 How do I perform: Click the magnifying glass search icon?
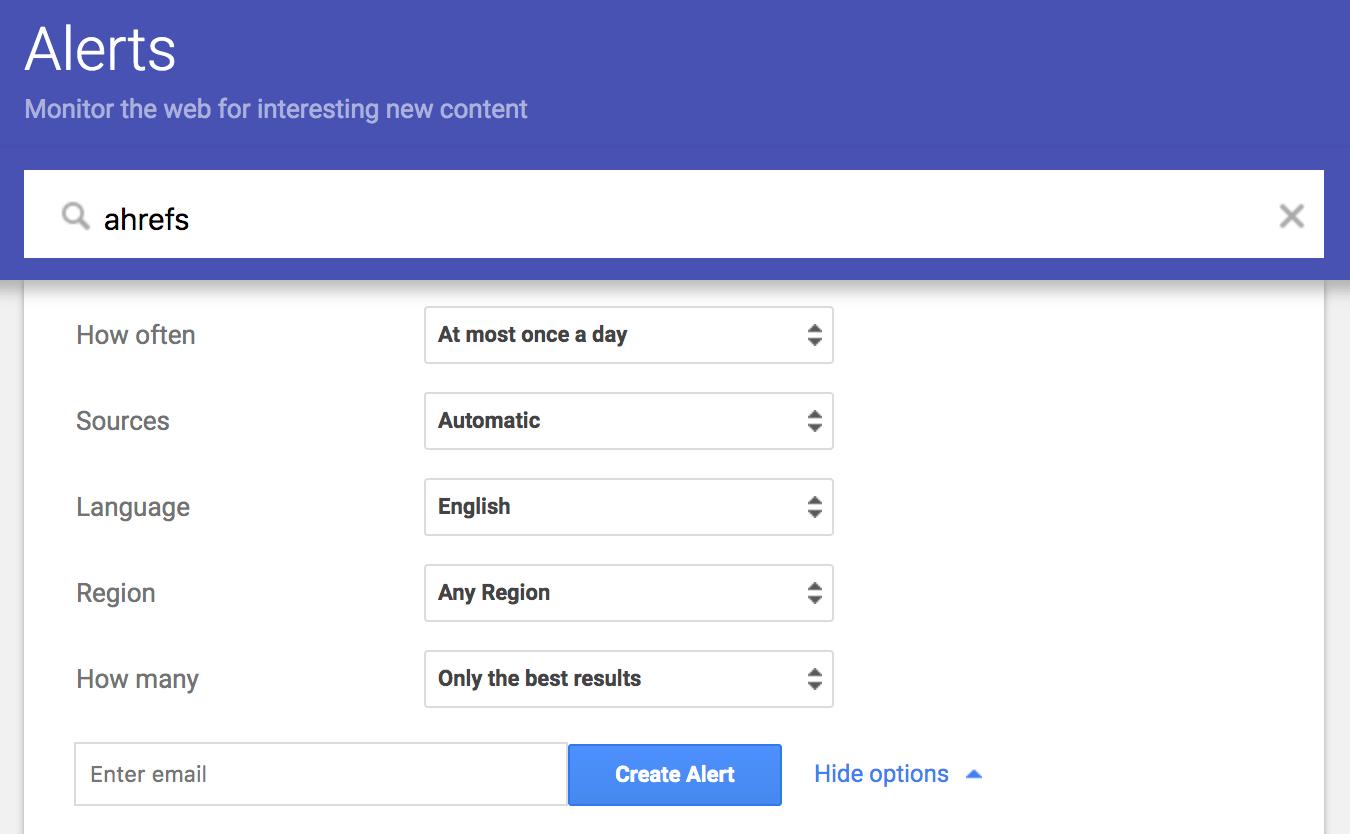(x=74, y=215)
